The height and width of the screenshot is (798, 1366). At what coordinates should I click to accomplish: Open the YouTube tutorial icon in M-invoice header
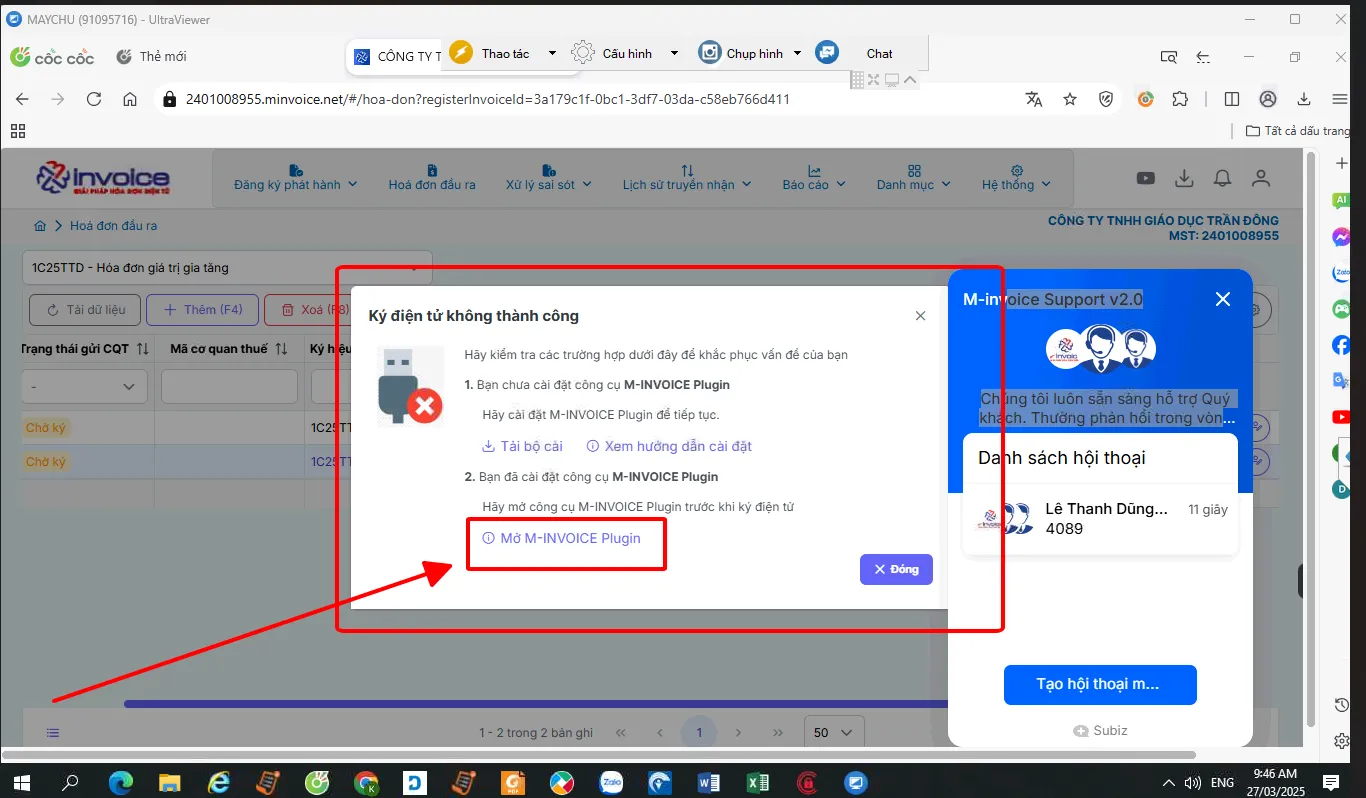click(x=1146, y=178)
